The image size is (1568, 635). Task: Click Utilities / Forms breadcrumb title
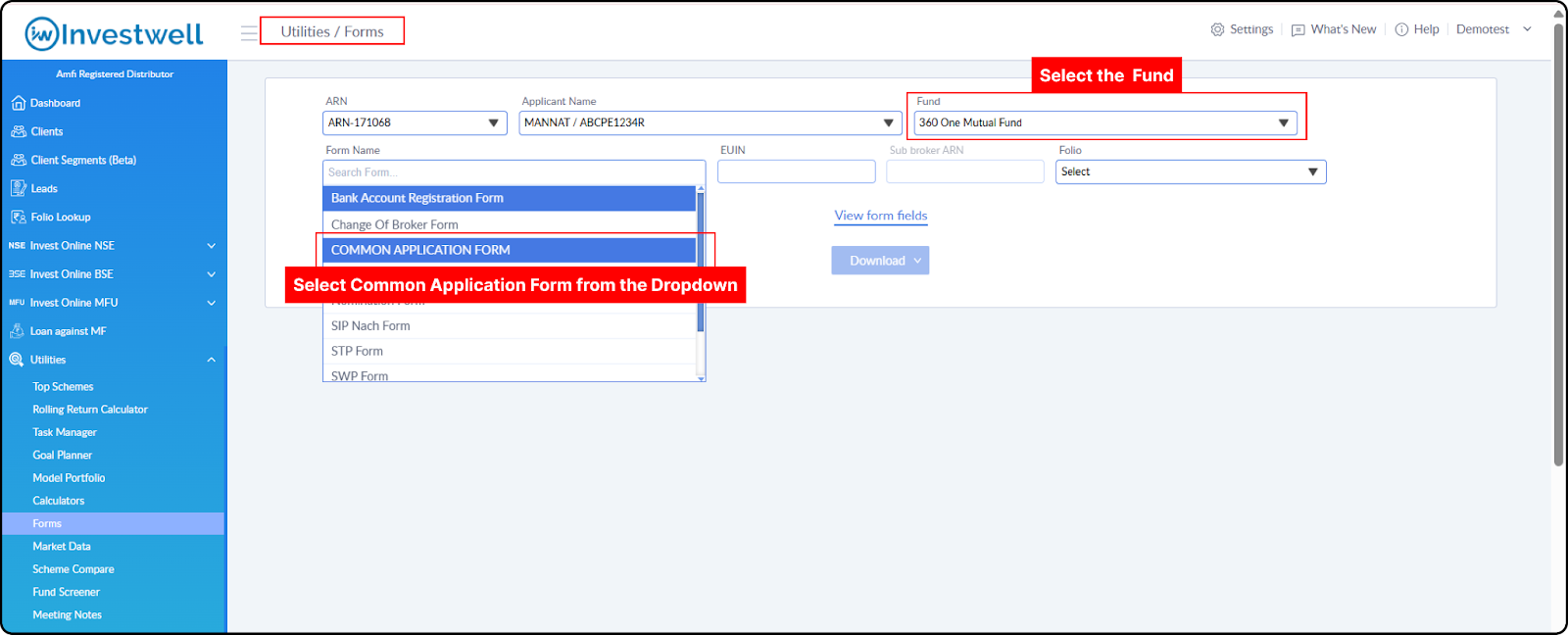(332, 31)
